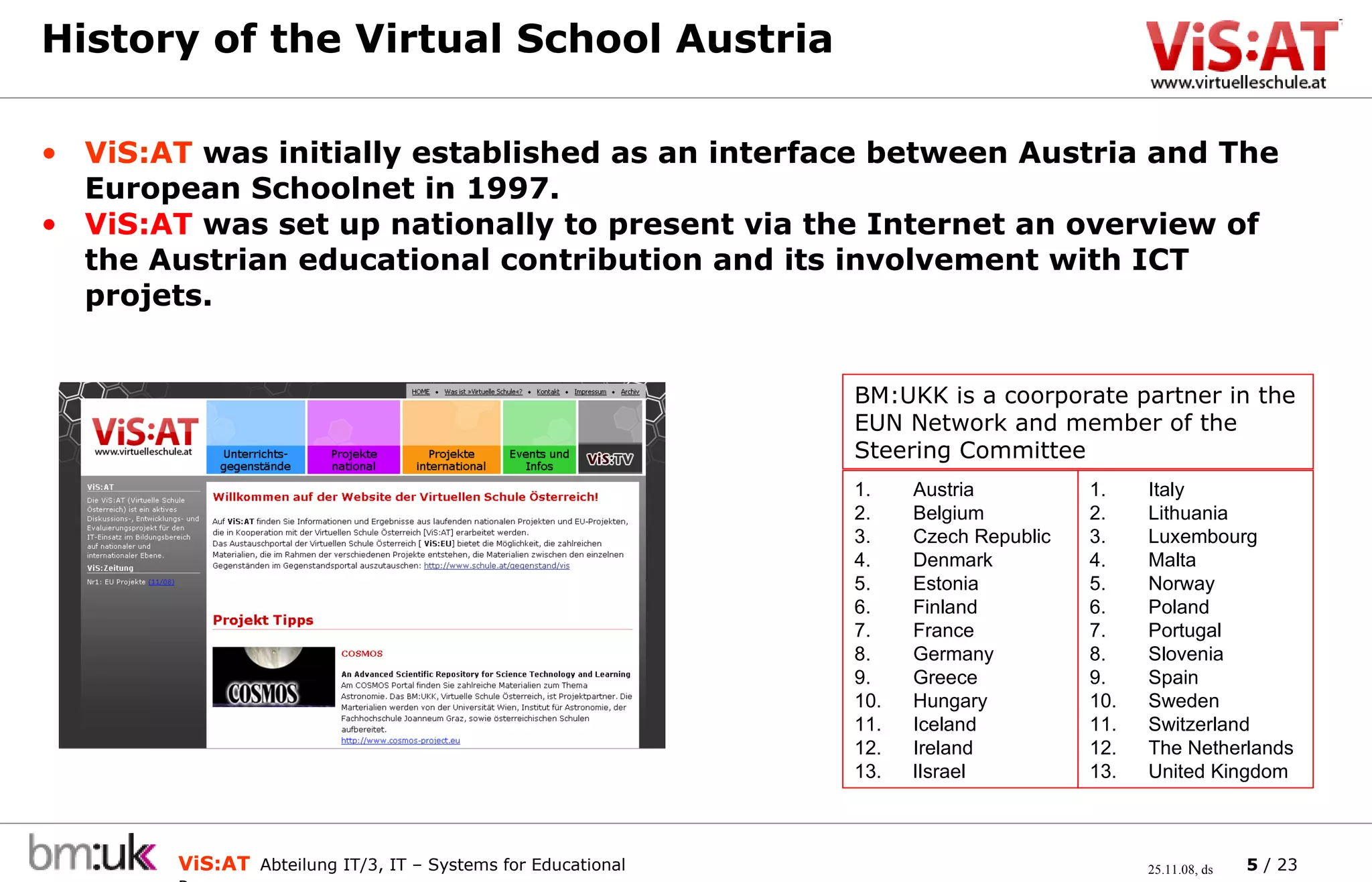Screen dimensions: 1372x882
Task: Click the Willkommen auf der Website heading
Action: (x=405, y=497)
